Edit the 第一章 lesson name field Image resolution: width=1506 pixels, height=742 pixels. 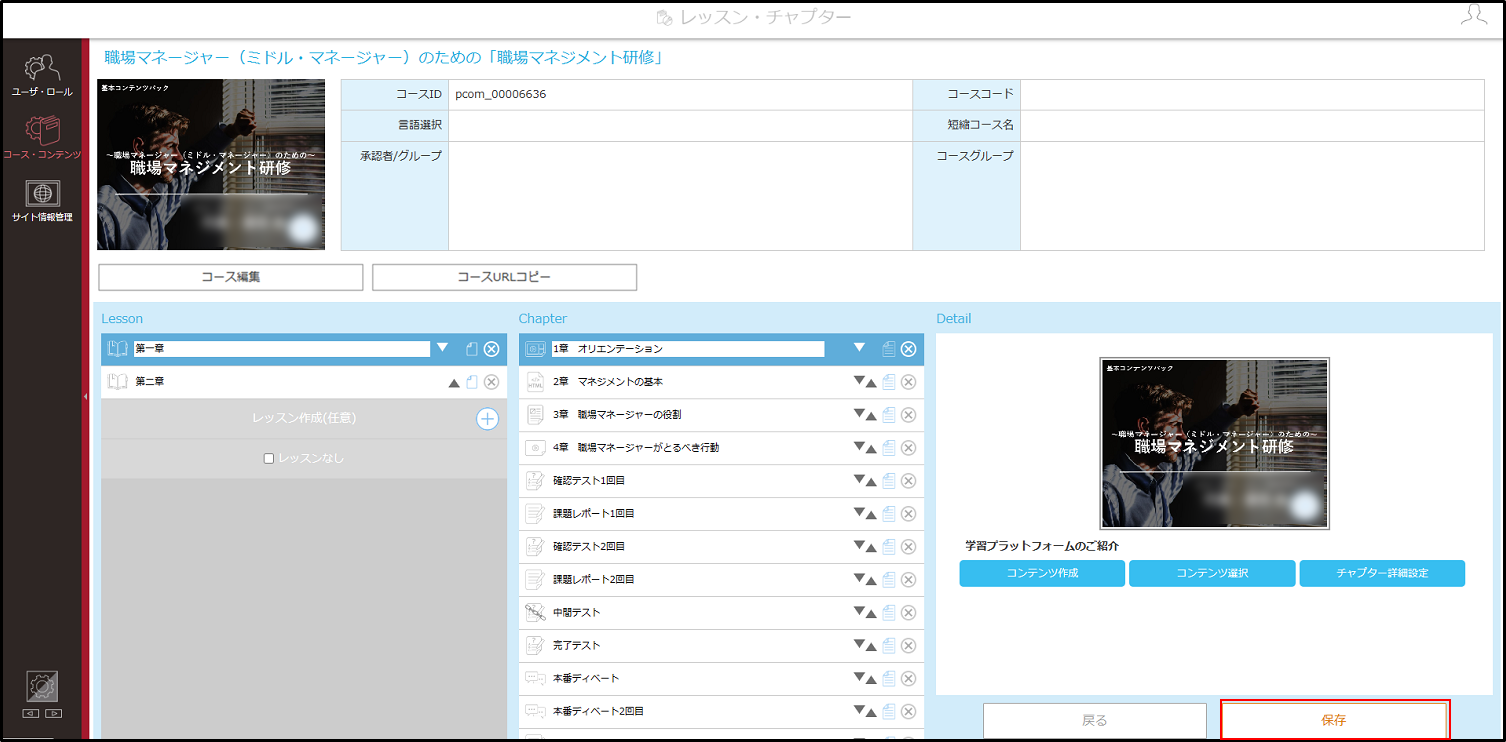(x=282, y=349)
